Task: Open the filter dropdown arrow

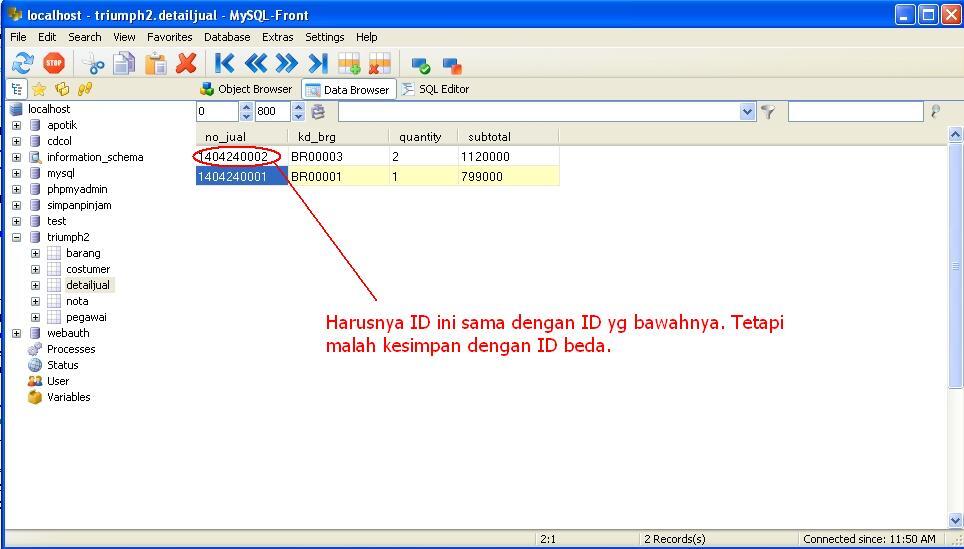Action: [x=747, y=112]
